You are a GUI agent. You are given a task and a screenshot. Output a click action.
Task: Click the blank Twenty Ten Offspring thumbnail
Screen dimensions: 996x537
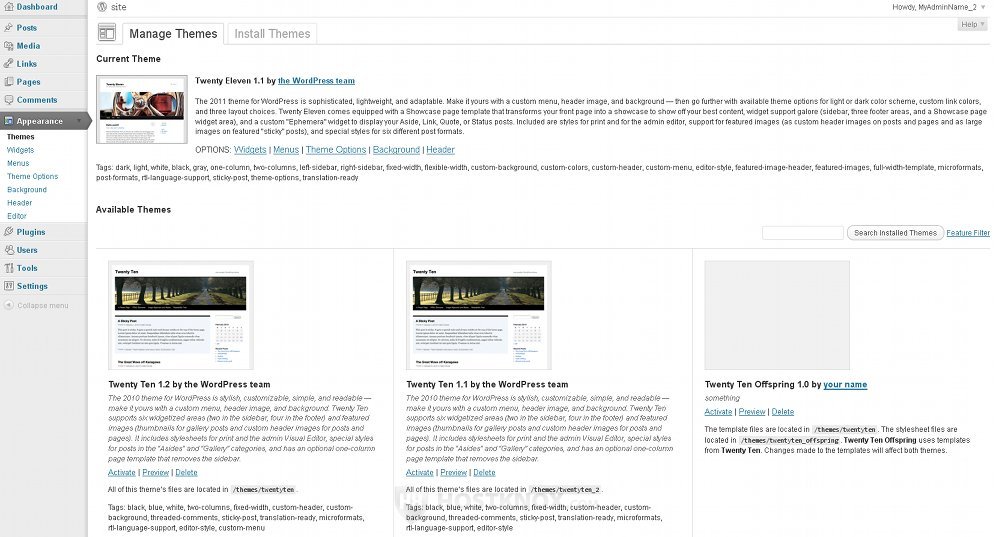[x=777, y=315]
